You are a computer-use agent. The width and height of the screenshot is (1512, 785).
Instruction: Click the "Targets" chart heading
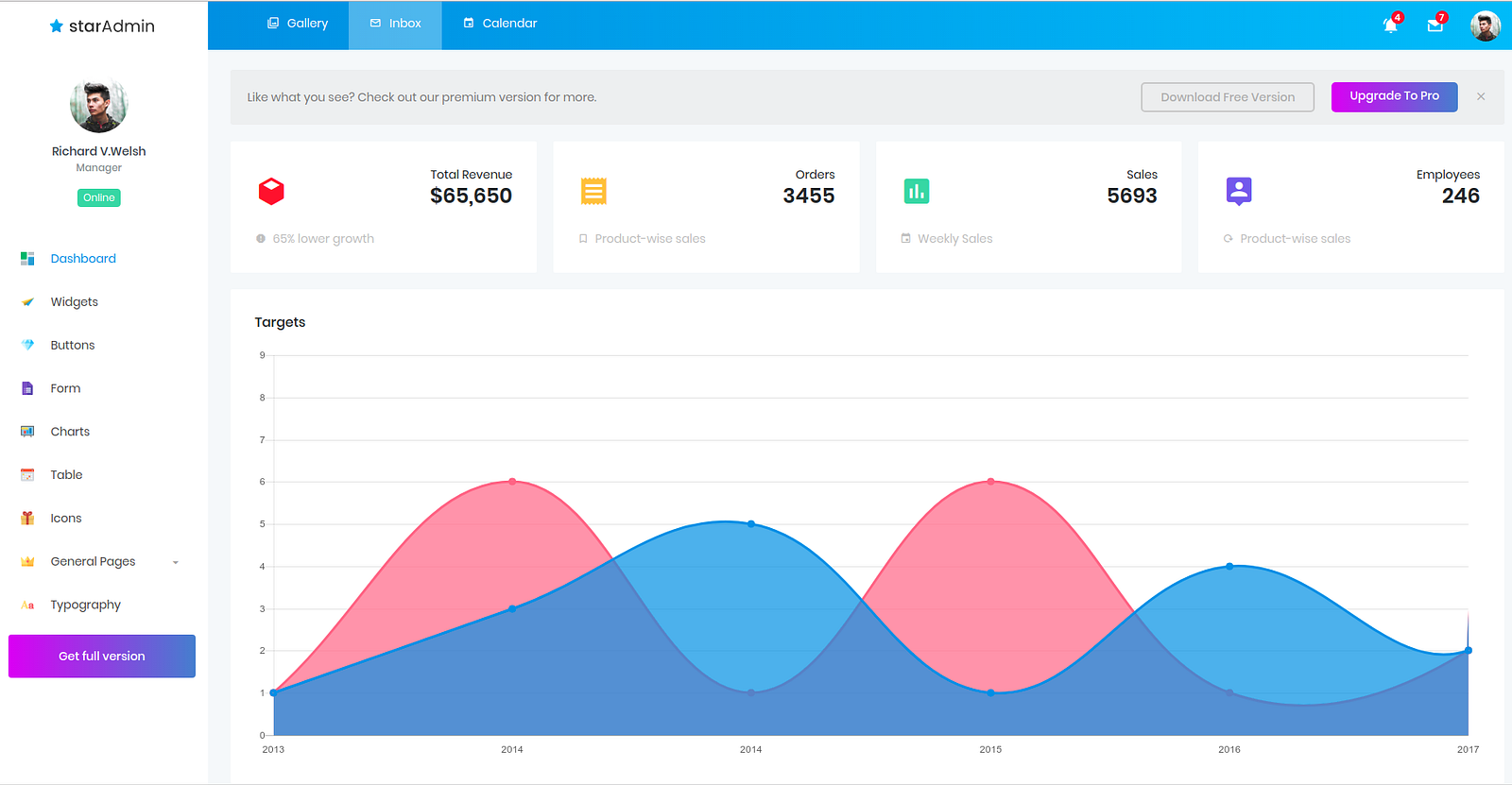[280, 322]
